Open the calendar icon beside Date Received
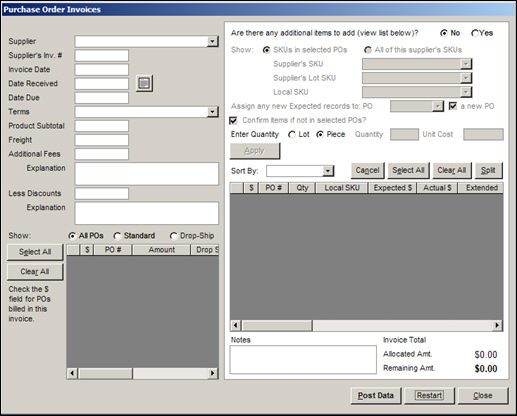Screen dimensions: 517x416 point(144,83)
